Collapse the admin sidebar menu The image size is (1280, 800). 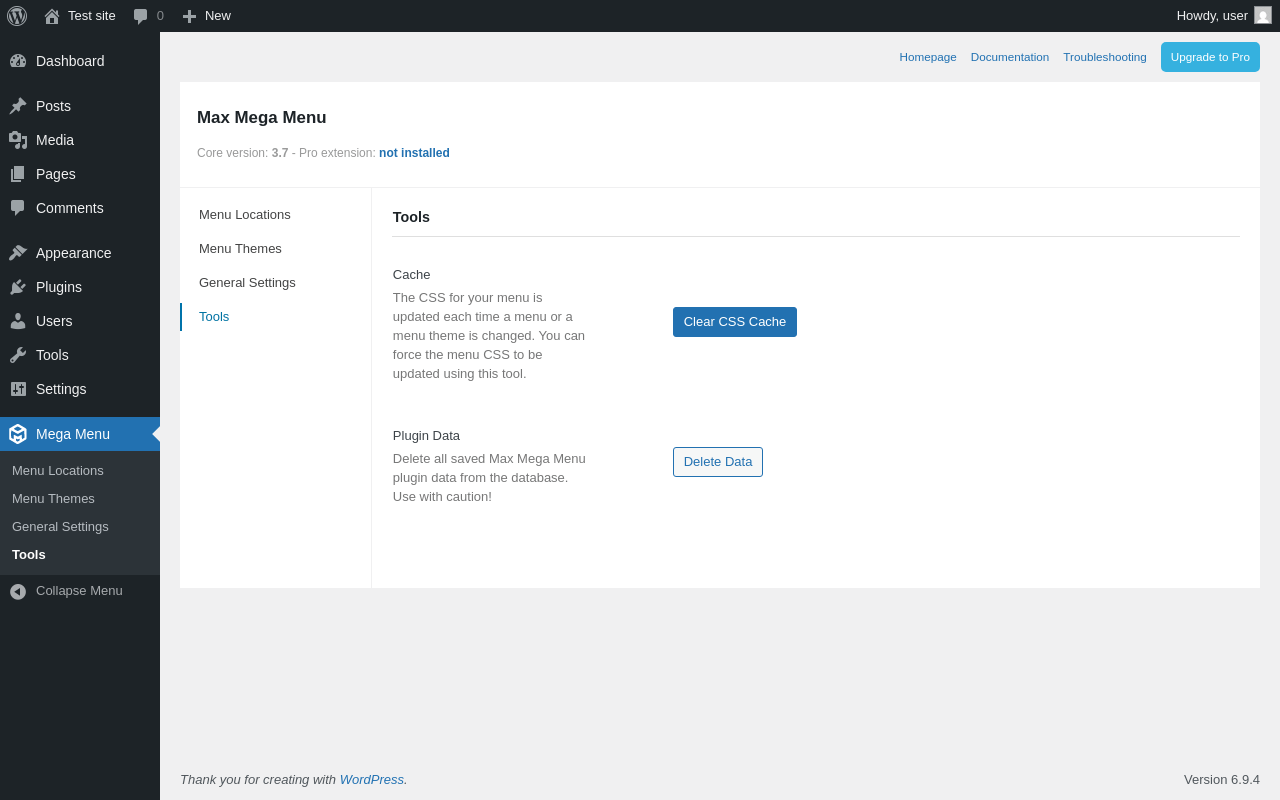66,591
